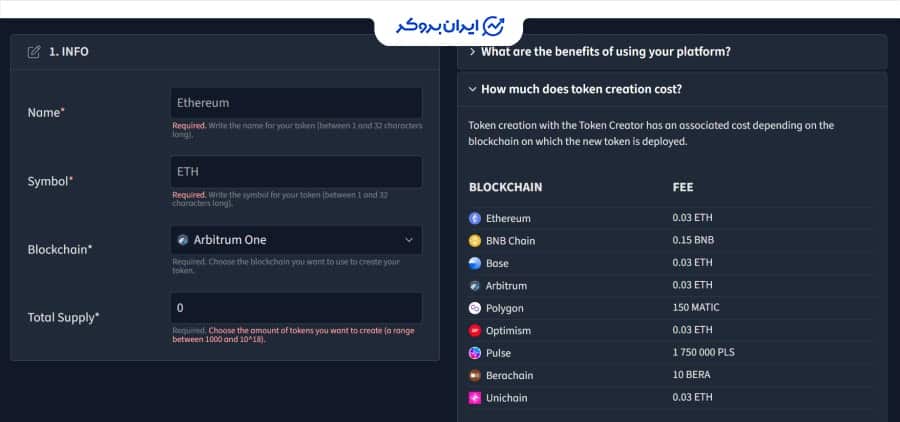This screenshot has width=900, height=422.
Task: Click the Pulse blockchain icon
Action: point(475,353)
